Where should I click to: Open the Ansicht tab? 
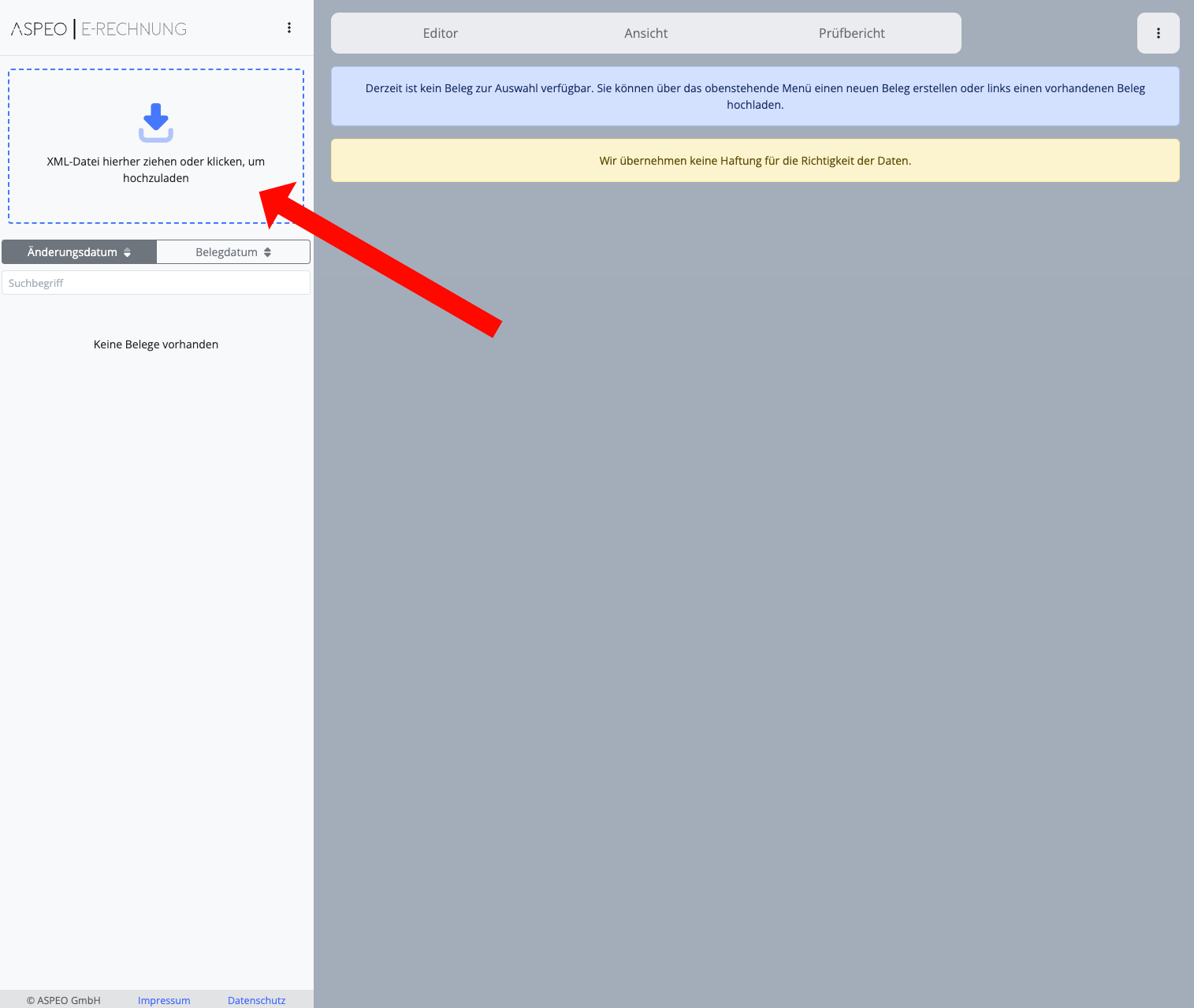[645, 33]
